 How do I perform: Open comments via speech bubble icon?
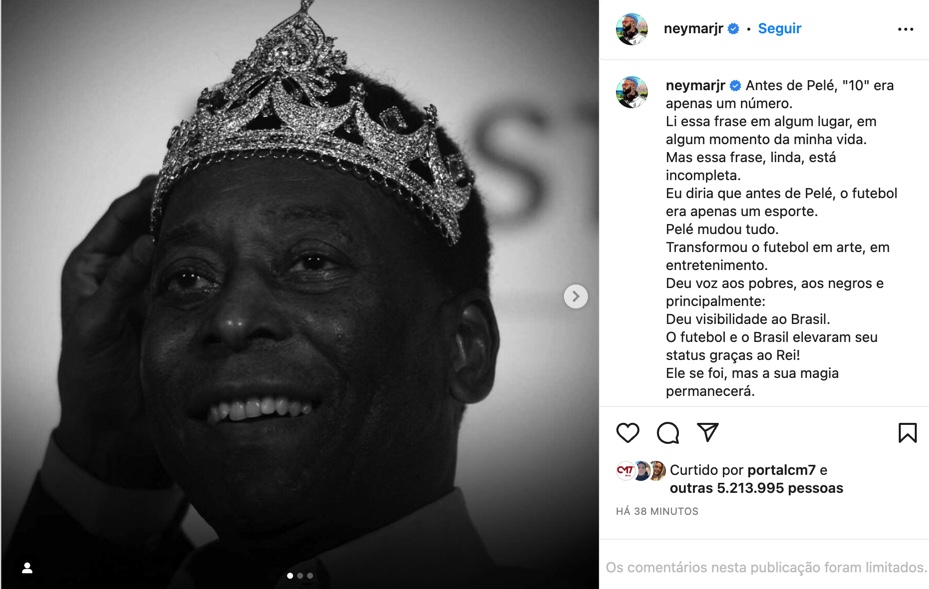668,433
